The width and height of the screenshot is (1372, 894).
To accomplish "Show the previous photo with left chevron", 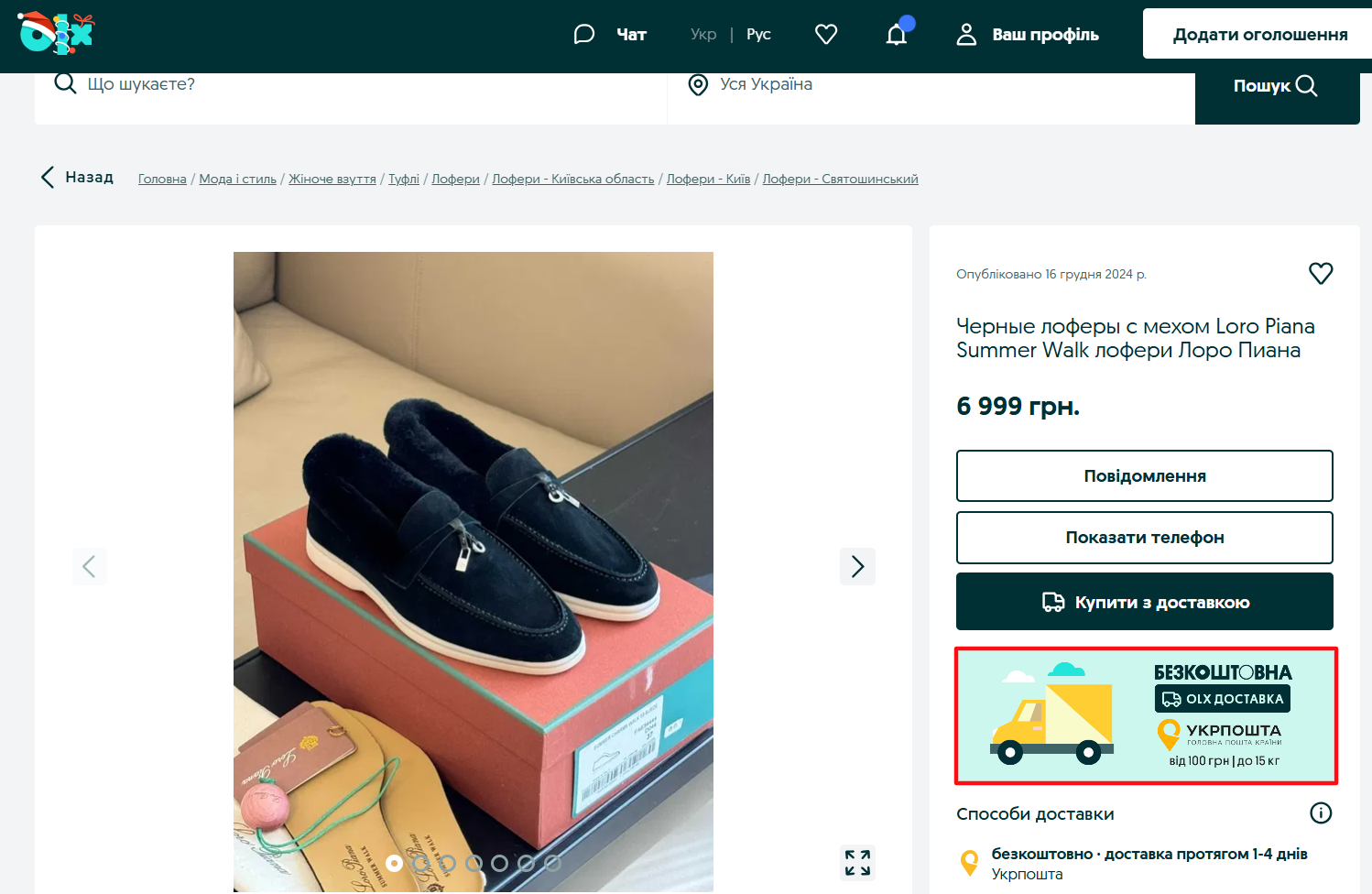I will pos(89,566).
